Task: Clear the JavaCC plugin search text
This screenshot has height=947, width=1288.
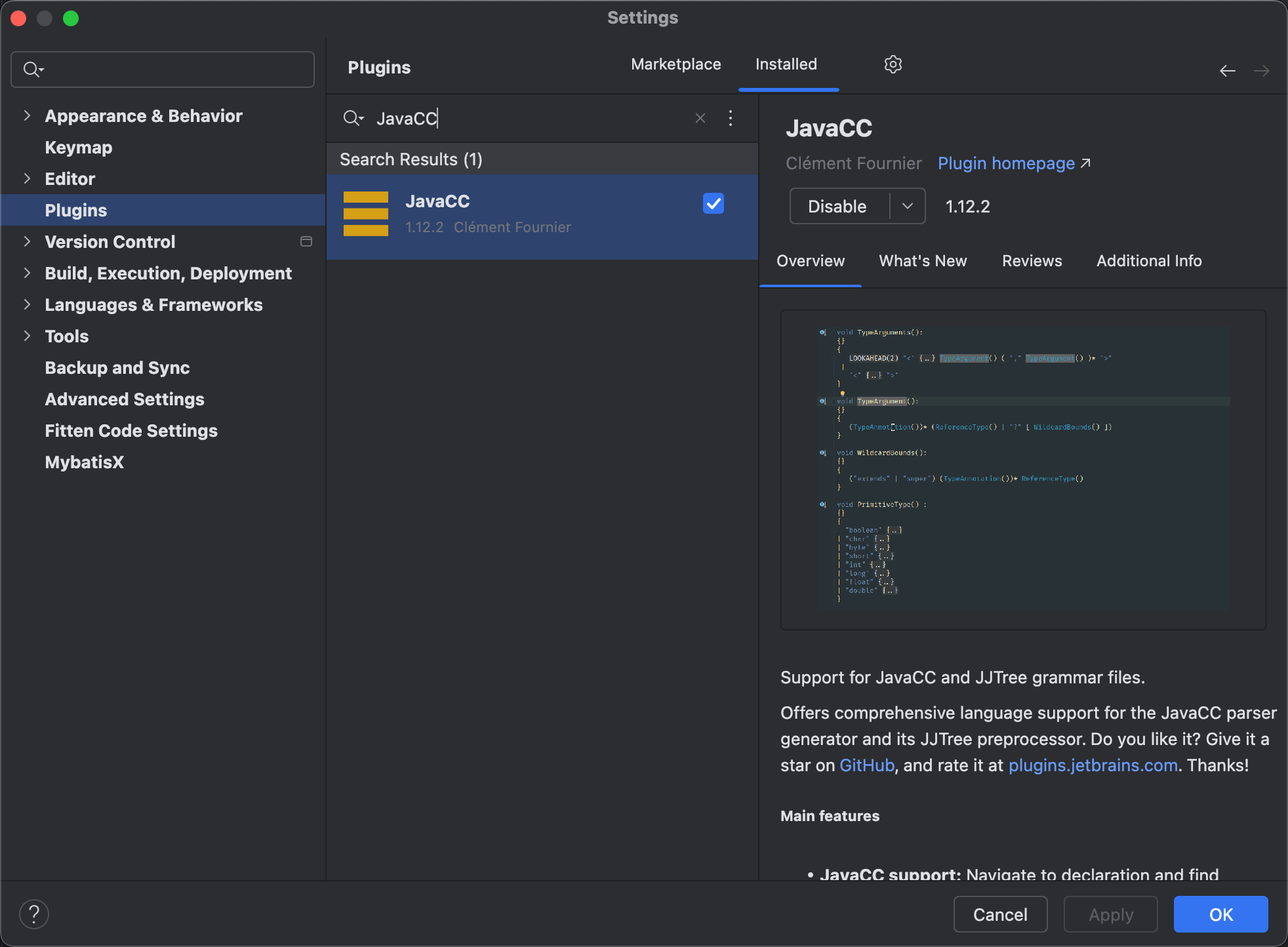Action: pos(700,118)
